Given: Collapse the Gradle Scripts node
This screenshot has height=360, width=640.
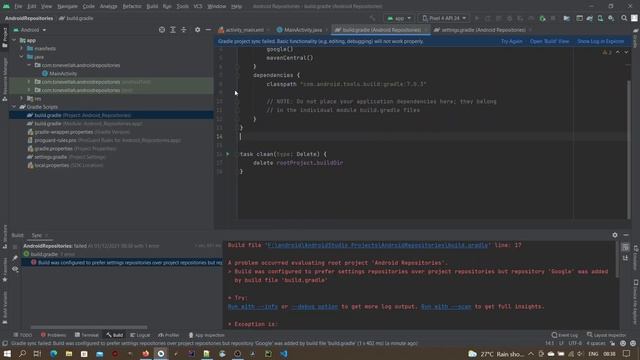Looking at the screenshot, I should tap(15, 107).
